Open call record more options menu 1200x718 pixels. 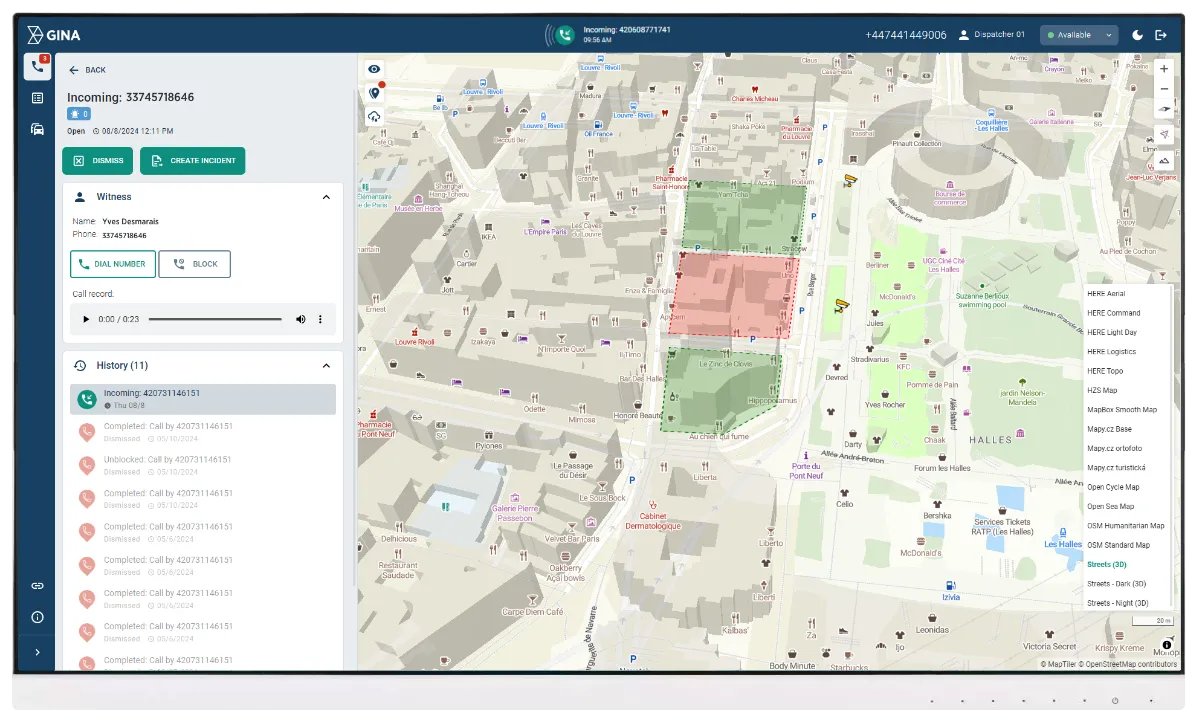[x=321, y=319]
